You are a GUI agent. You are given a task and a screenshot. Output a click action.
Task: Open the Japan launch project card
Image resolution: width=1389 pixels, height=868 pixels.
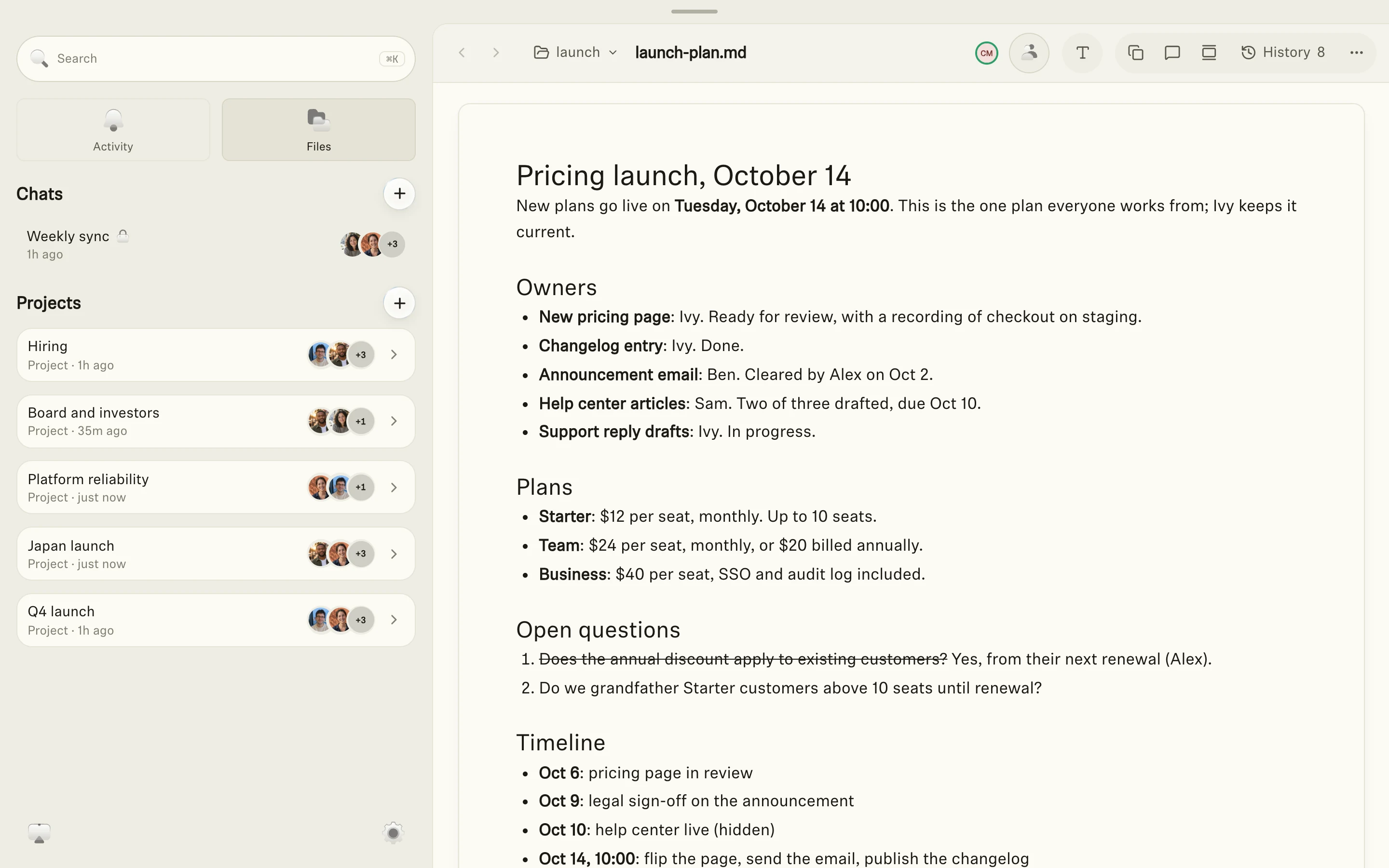tap(216, 554)
